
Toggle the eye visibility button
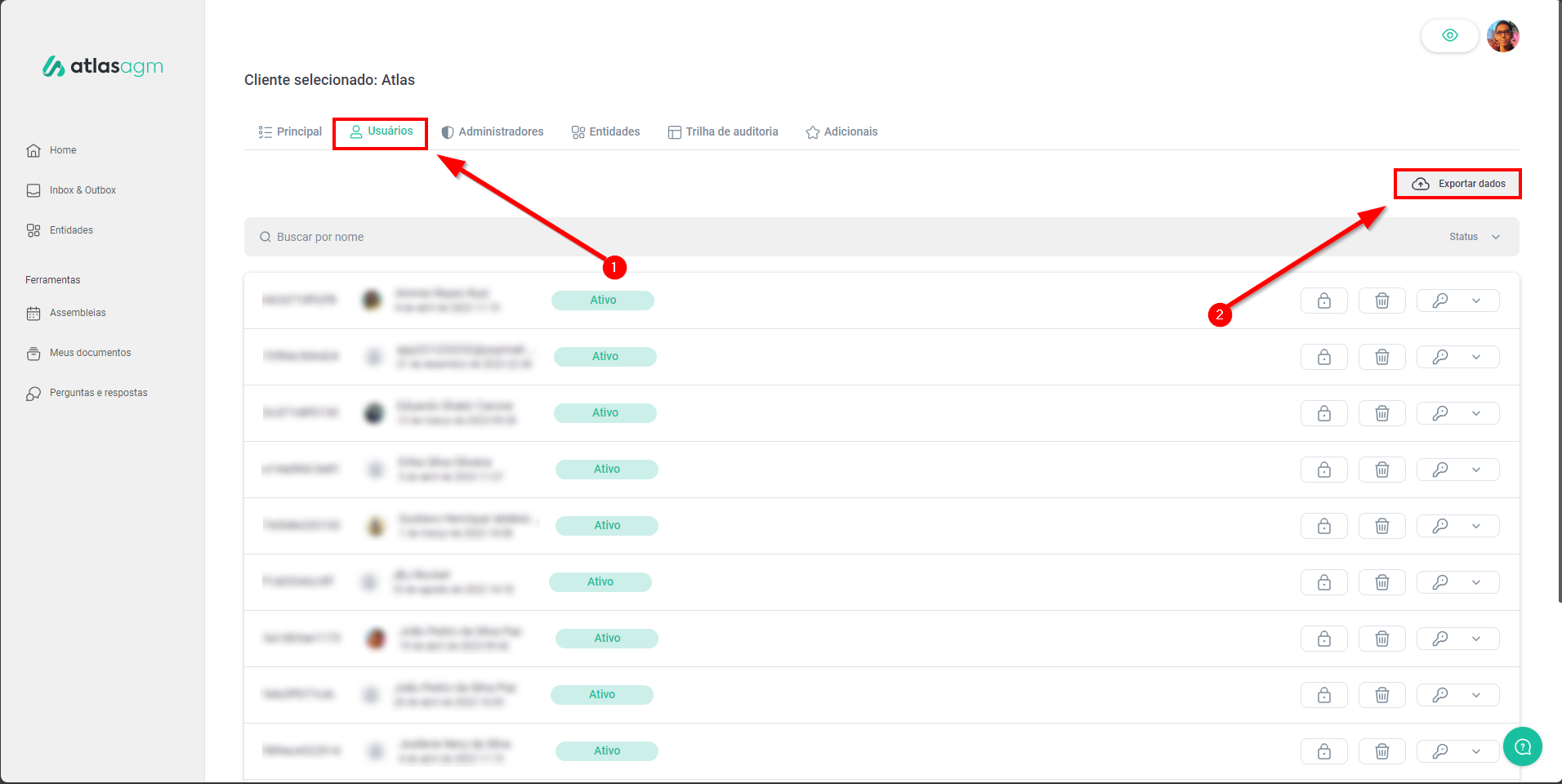point(1449,35)
